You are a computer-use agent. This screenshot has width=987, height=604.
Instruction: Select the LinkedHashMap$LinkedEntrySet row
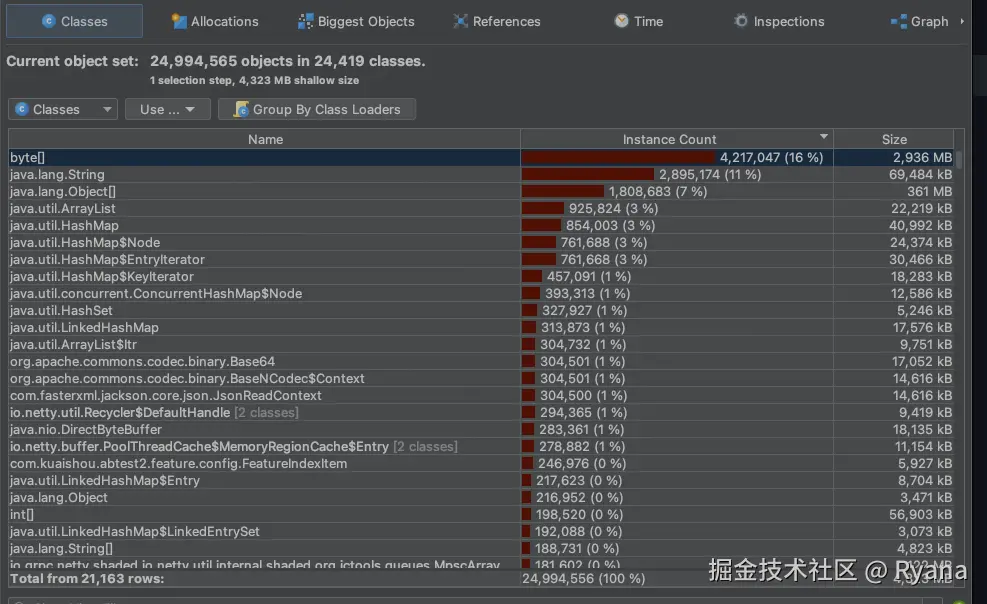482,531
